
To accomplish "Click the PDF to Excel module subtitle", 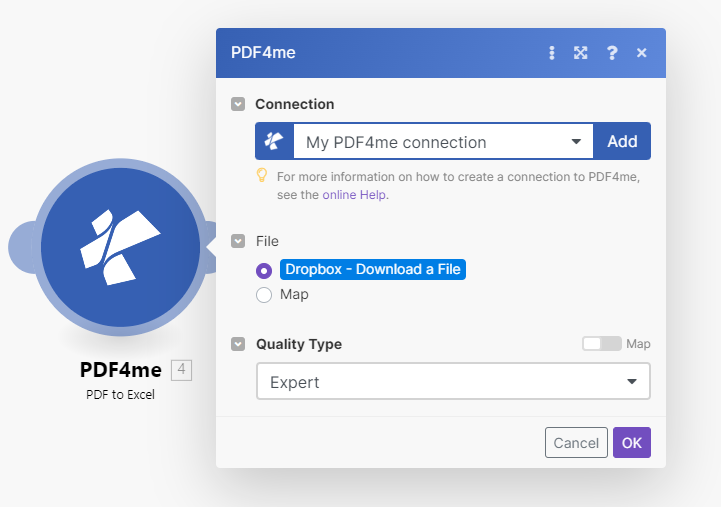I will 120,395.
